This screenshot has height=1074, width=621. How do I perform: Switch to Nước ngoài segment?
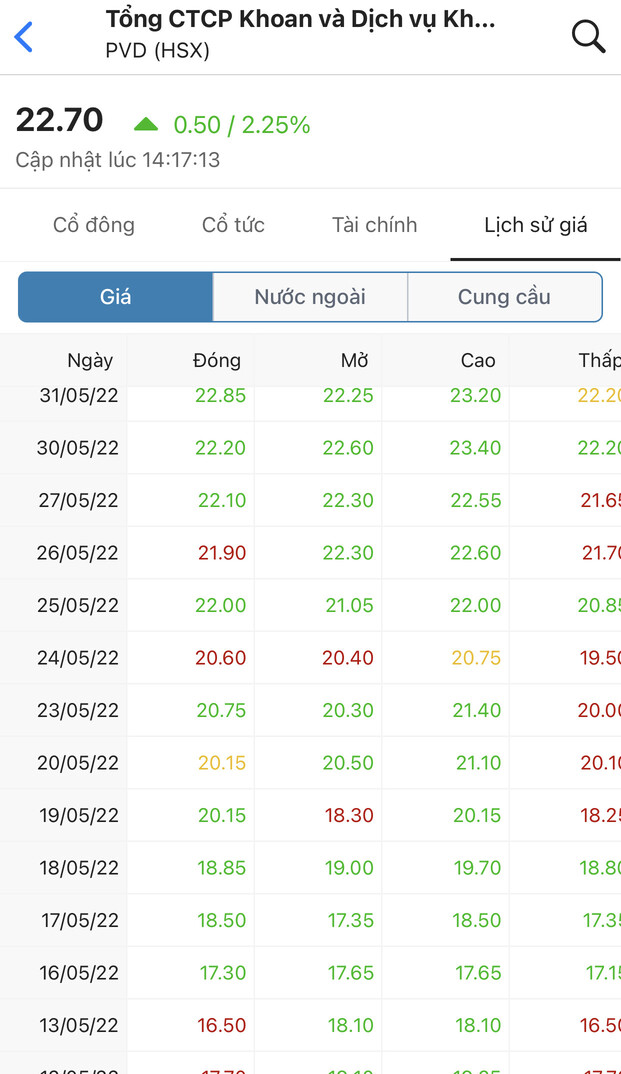coord(310,297)
